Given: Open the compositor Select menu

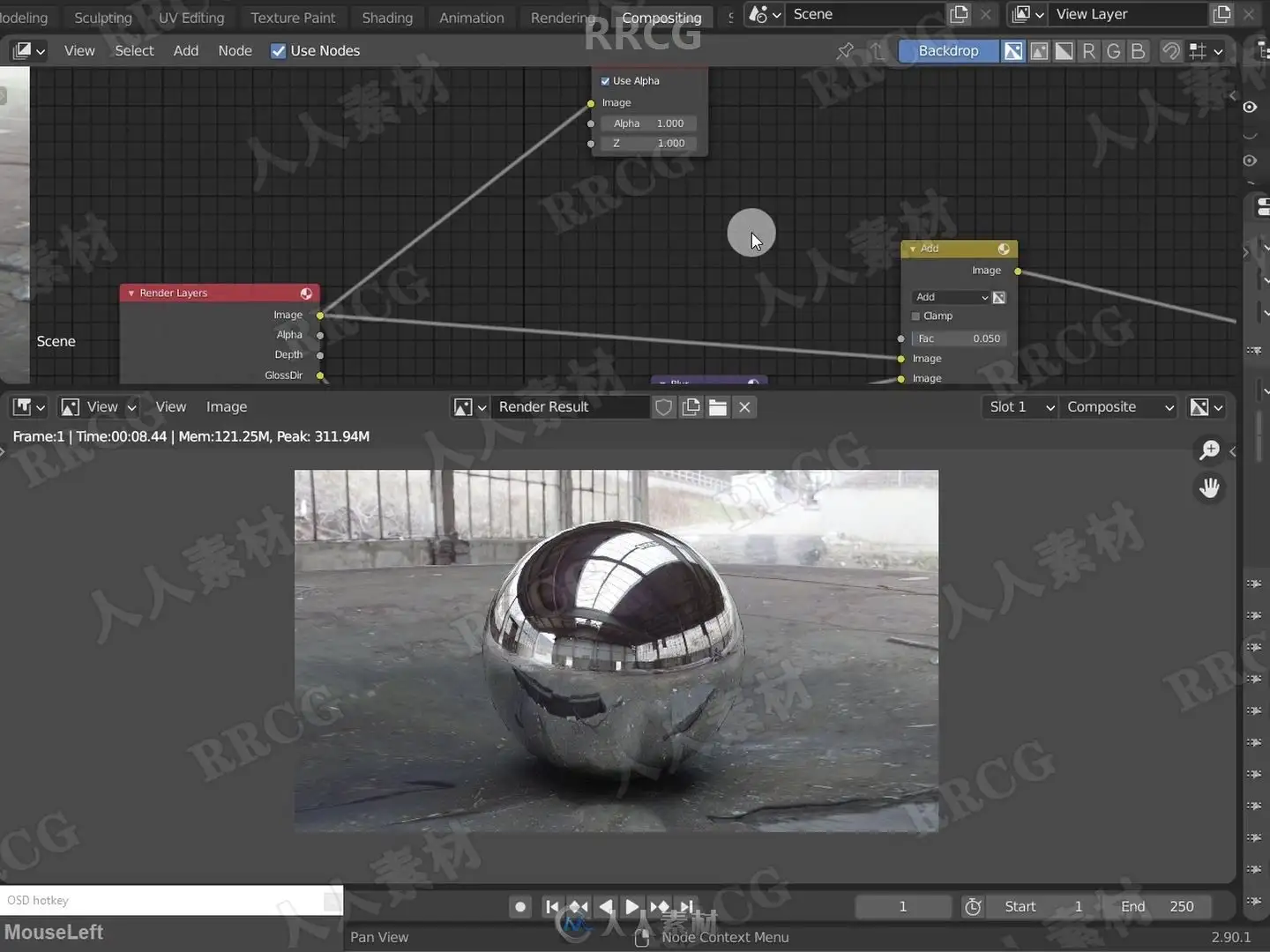Looking at the screenshot, I should pyautogui.click(x=134, y=51).
